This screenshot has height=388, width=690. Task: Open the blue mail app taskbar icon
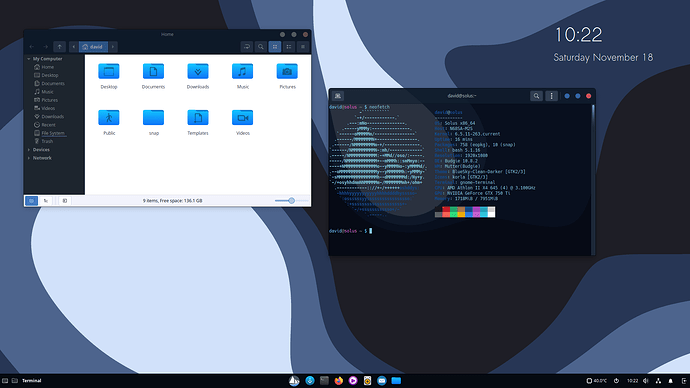coord(382,381)
